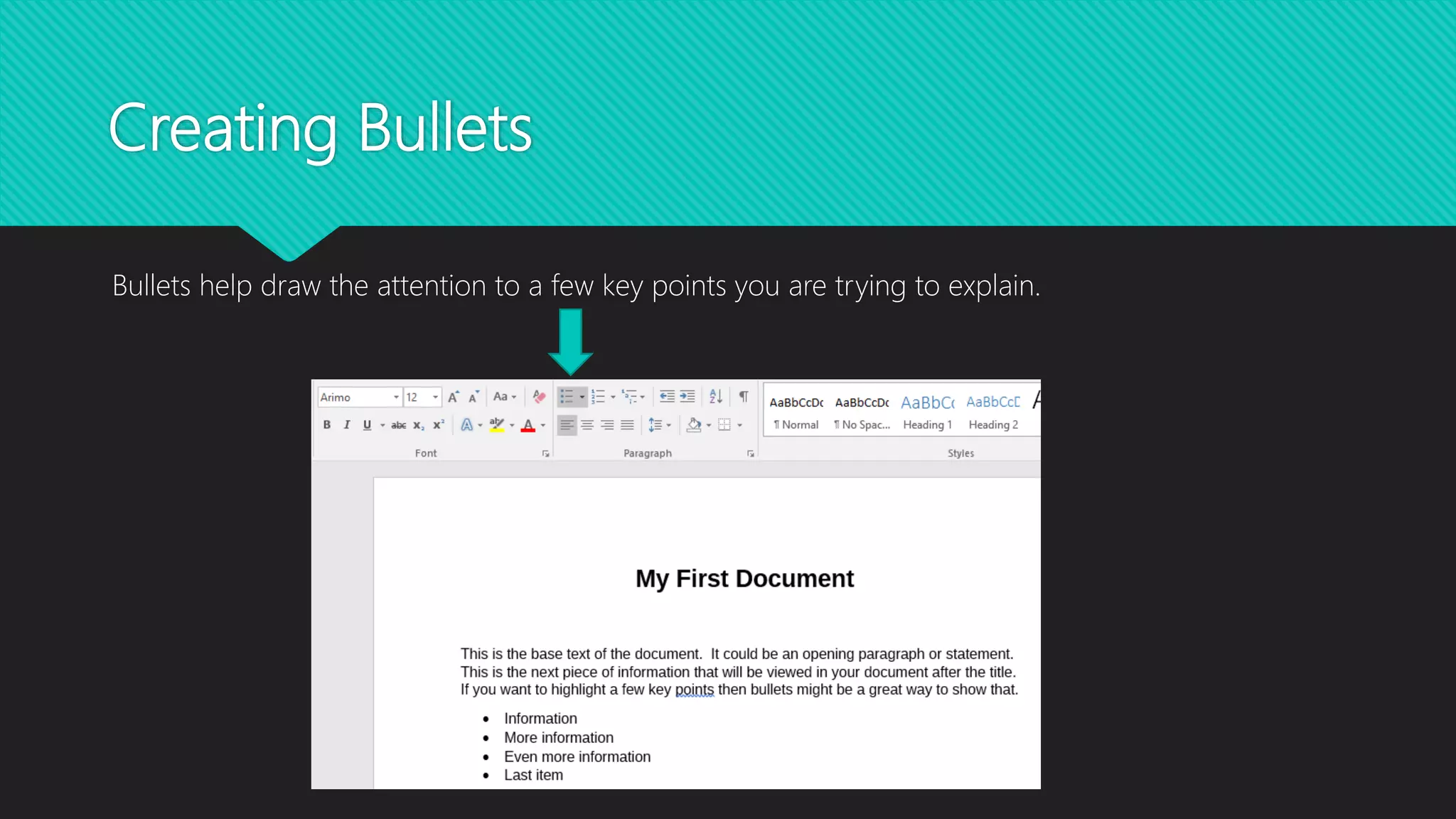The width and height of the screenshot is (1456, 819).
Task: Click the Decrease Indent icon
Action: (667, 397)
